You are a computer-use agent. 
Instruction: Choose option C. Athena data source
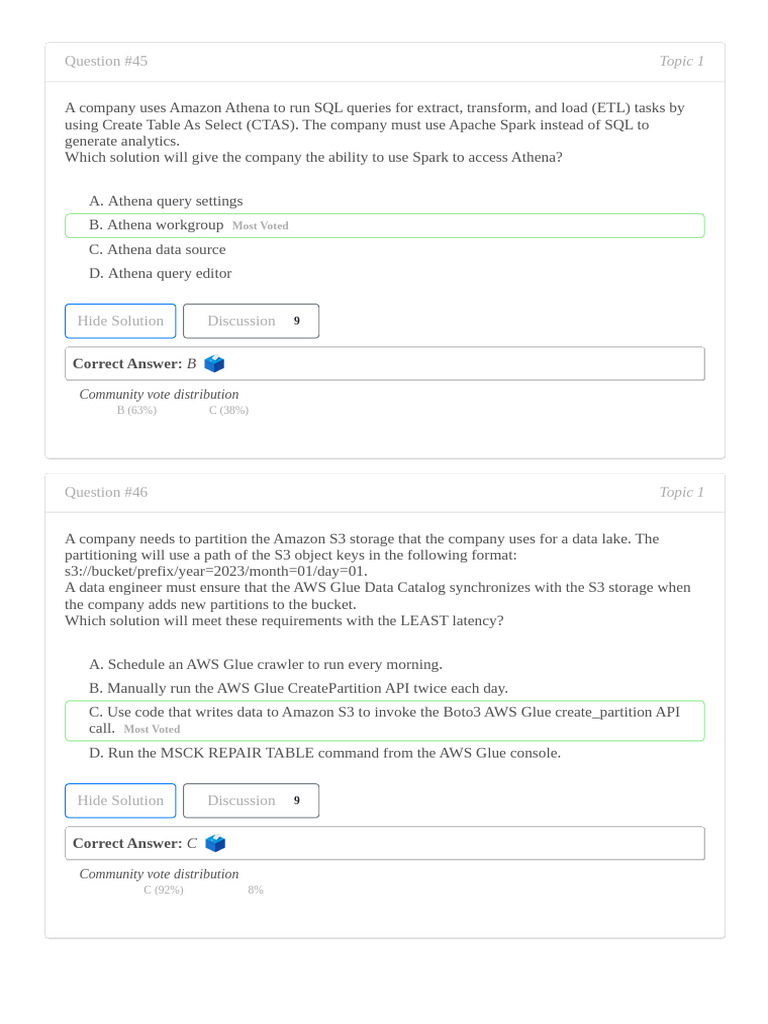click(x=158, y=249)
